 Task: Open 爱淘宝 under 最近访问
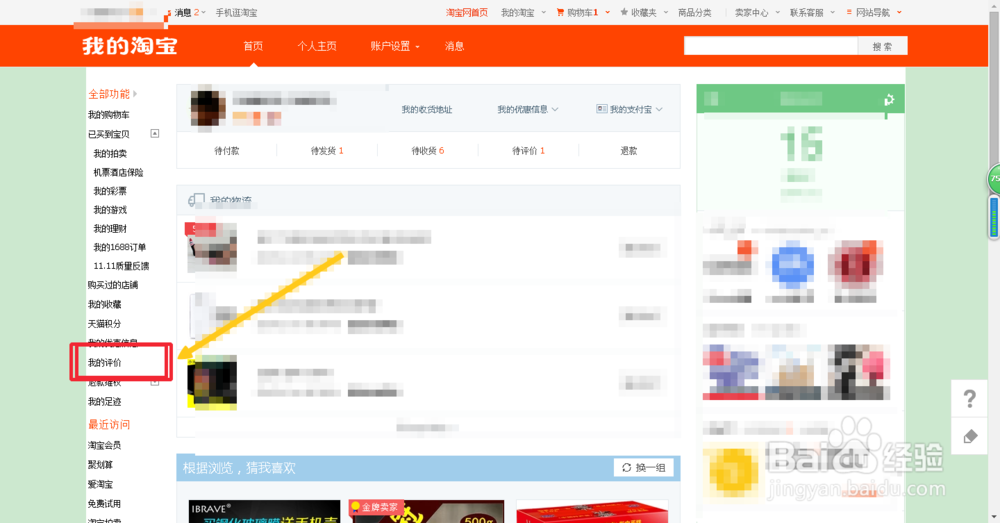click(100, 484)
